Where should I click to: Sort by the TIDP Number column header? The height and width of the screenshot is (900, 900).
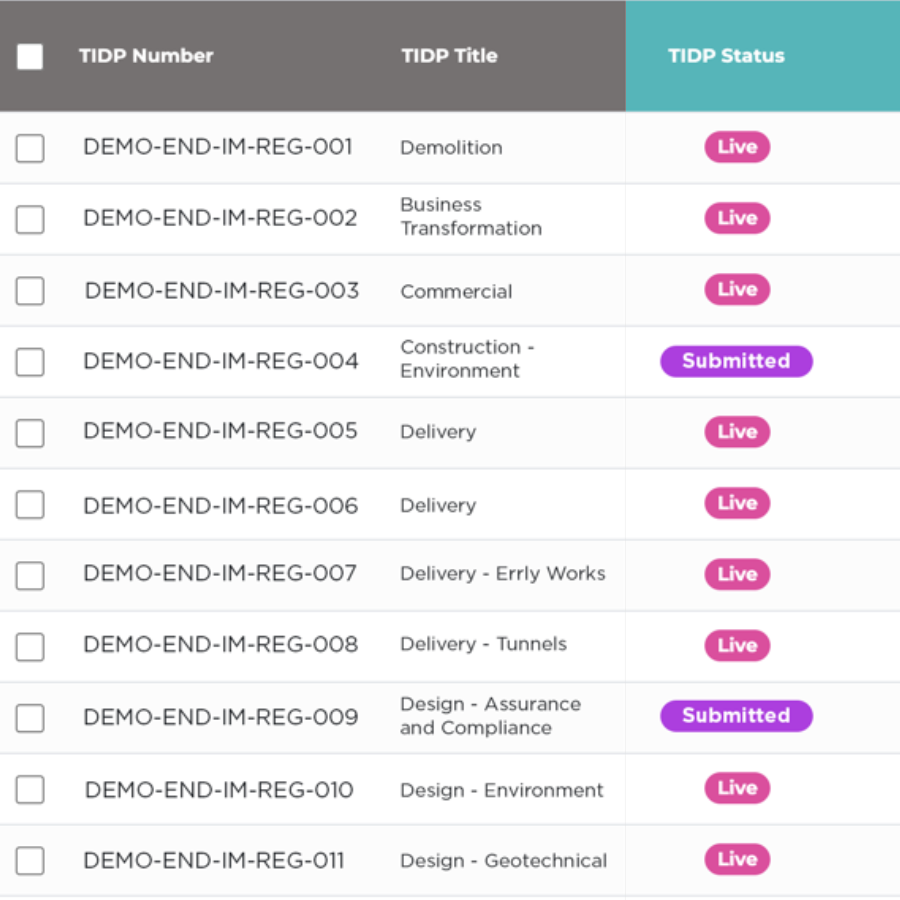point(146,56)
